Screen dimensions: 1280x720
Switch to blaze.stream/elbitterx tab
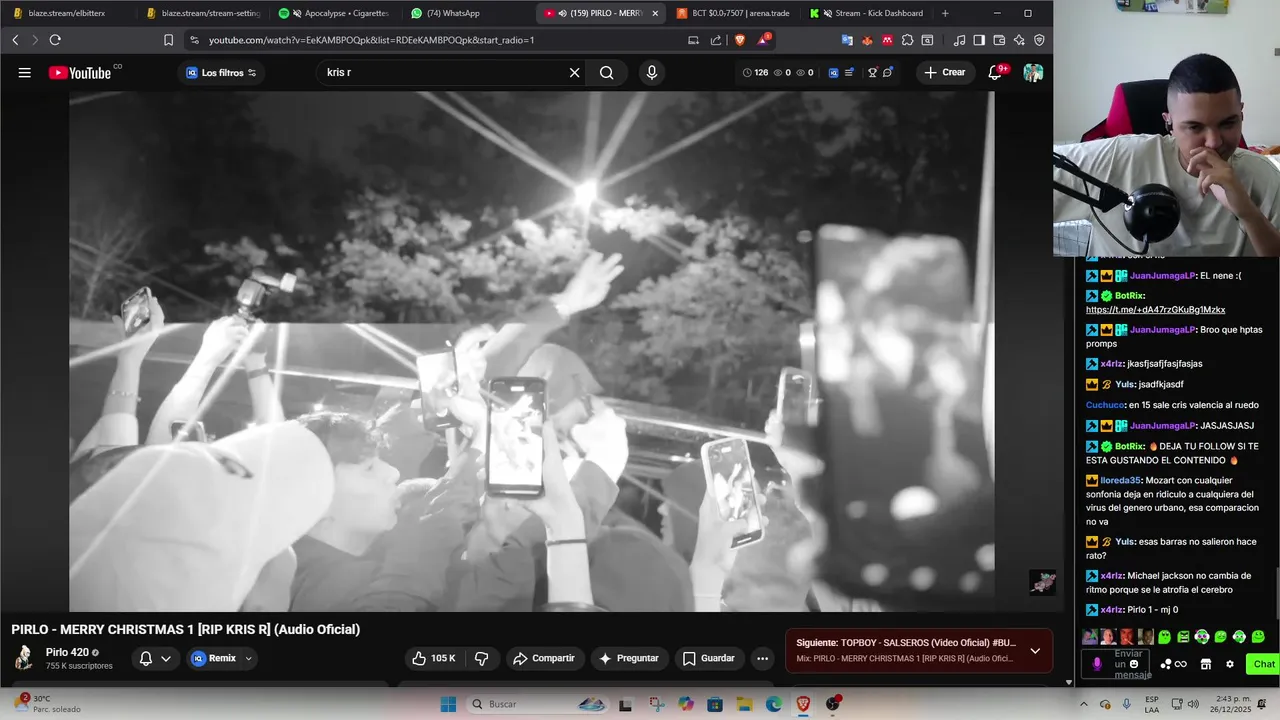click(68, 13)
